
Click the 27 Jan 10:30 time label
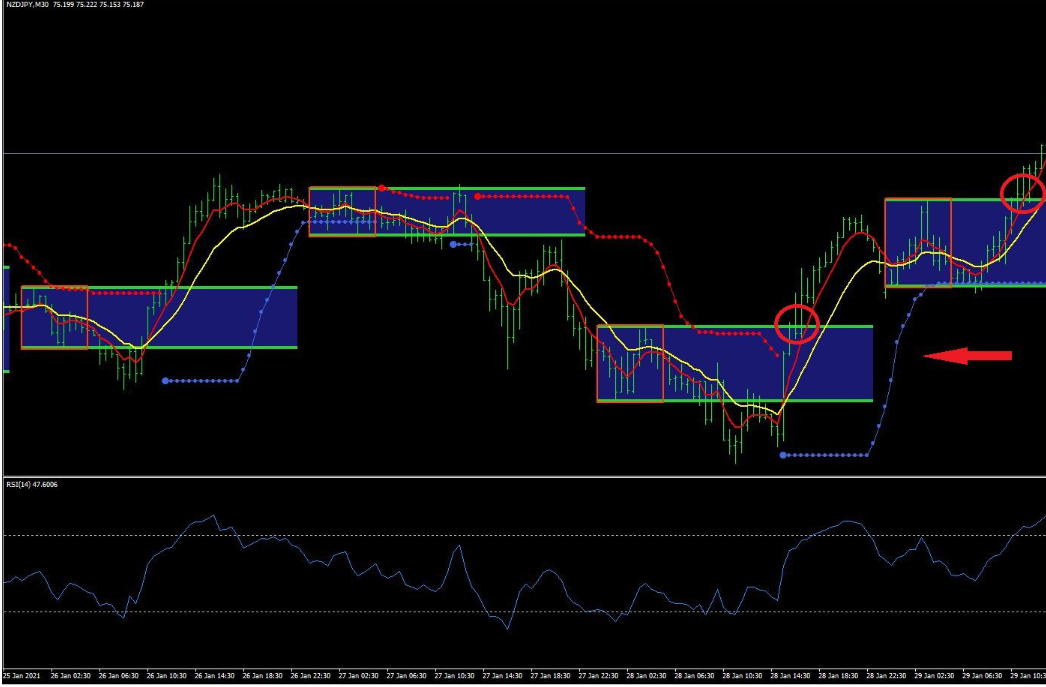(x=455, y=676)
